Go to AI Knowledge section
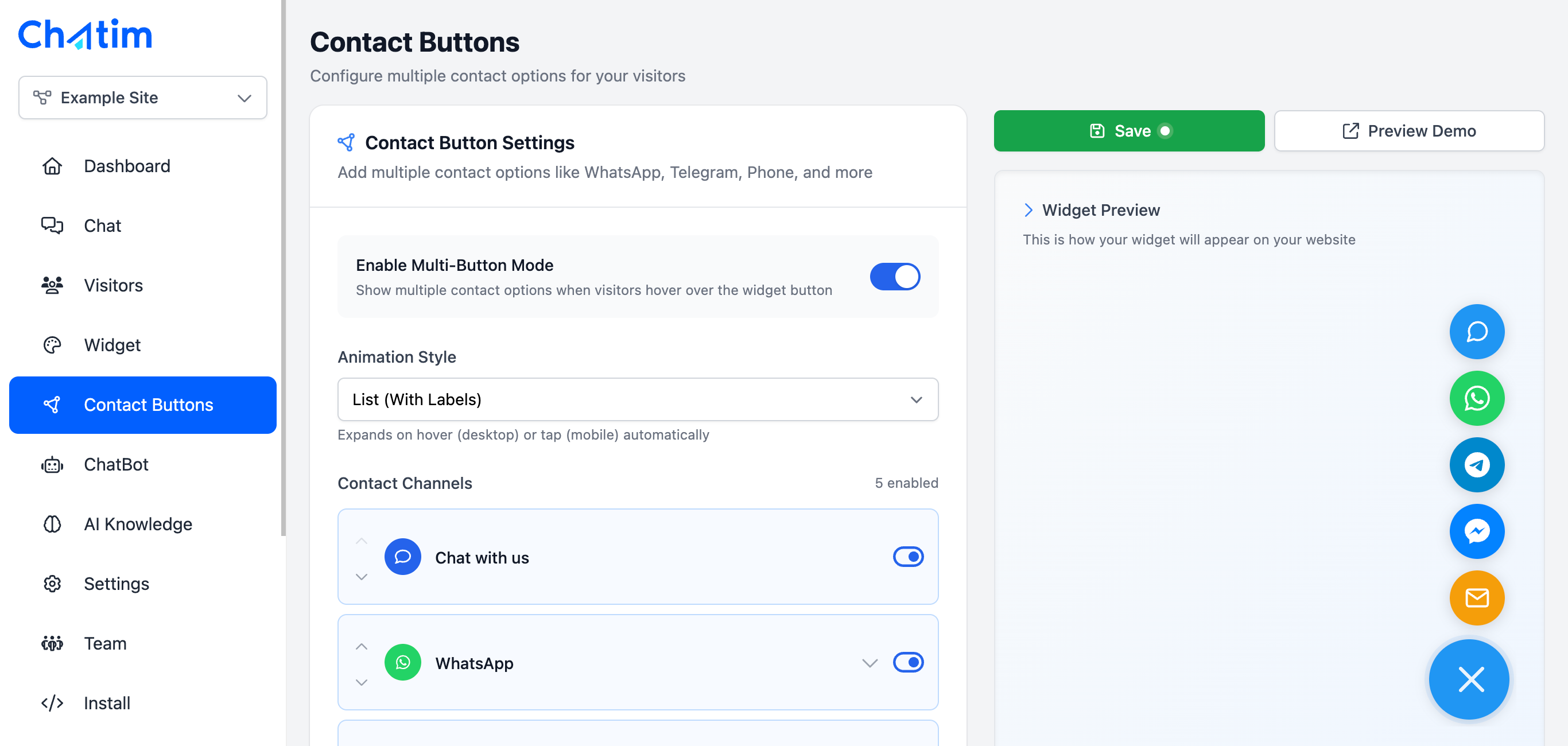Screen dimensions: 1568x746 [138, 524]
